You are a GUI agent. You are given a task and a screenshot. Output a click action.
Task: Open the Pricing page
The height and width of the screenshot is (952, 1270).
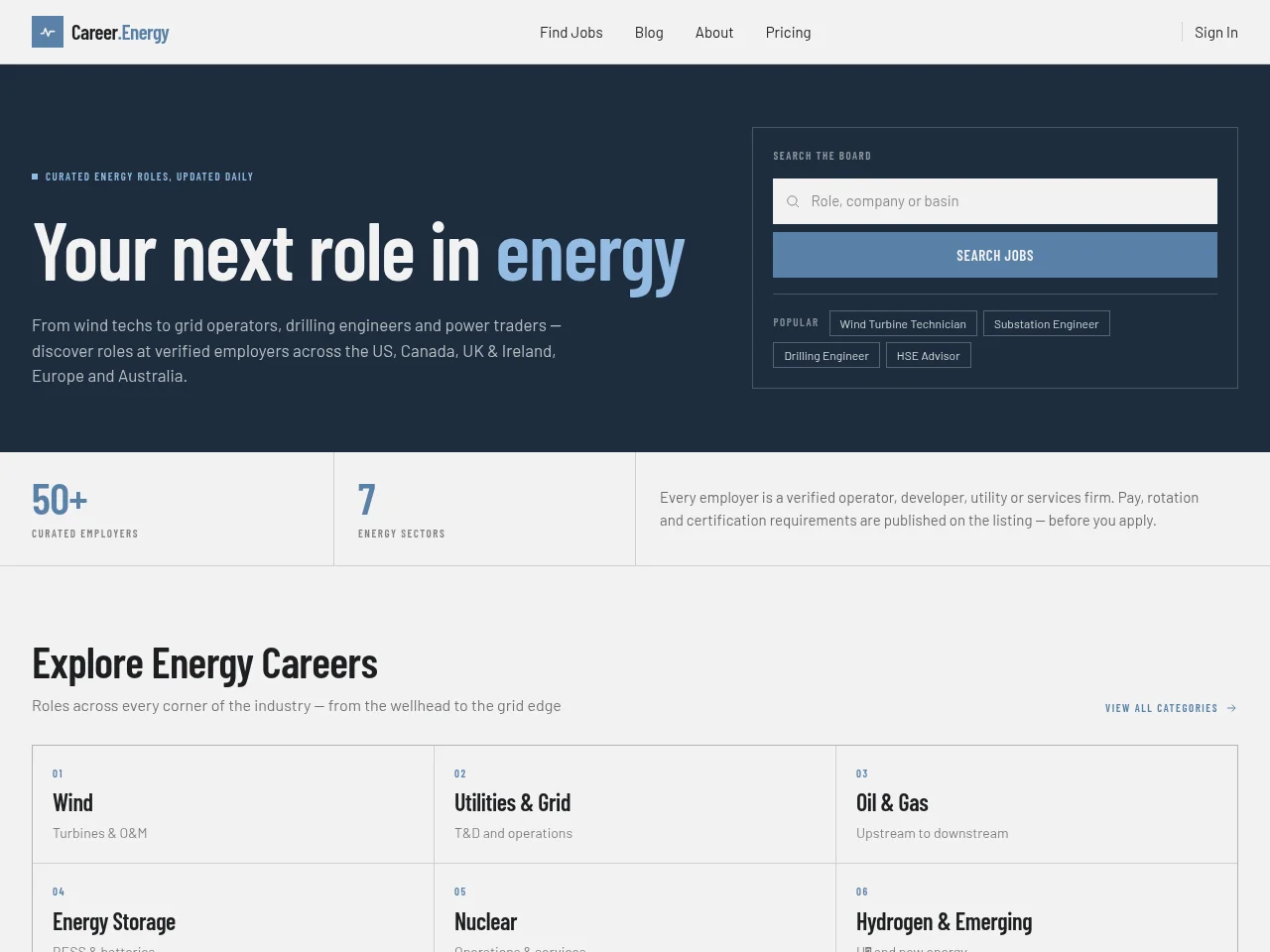789,33
